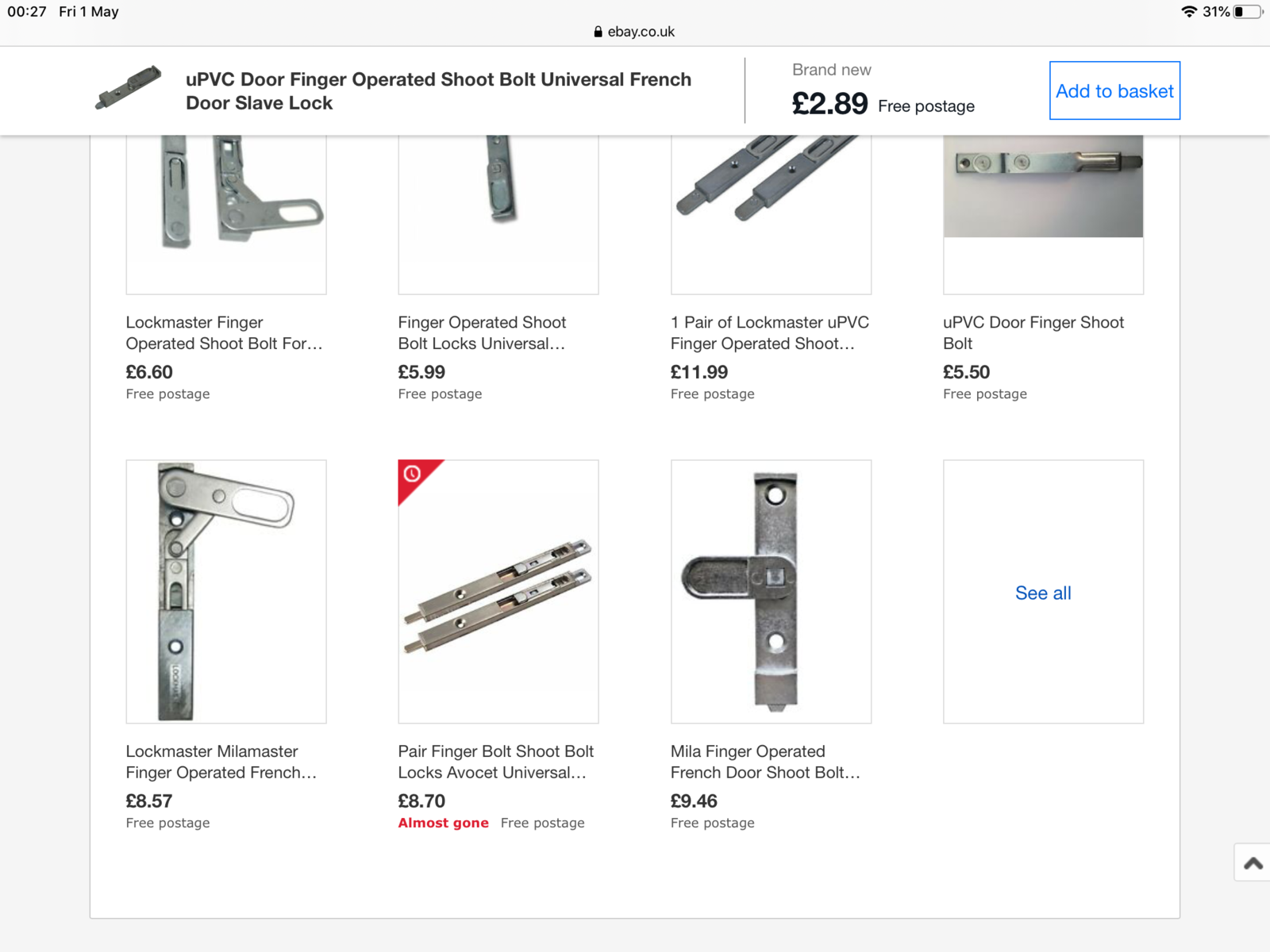Click the scroll-to-top arrow button
The height and width of the screenshot is (952, 1270).
tap(1253, 863)
